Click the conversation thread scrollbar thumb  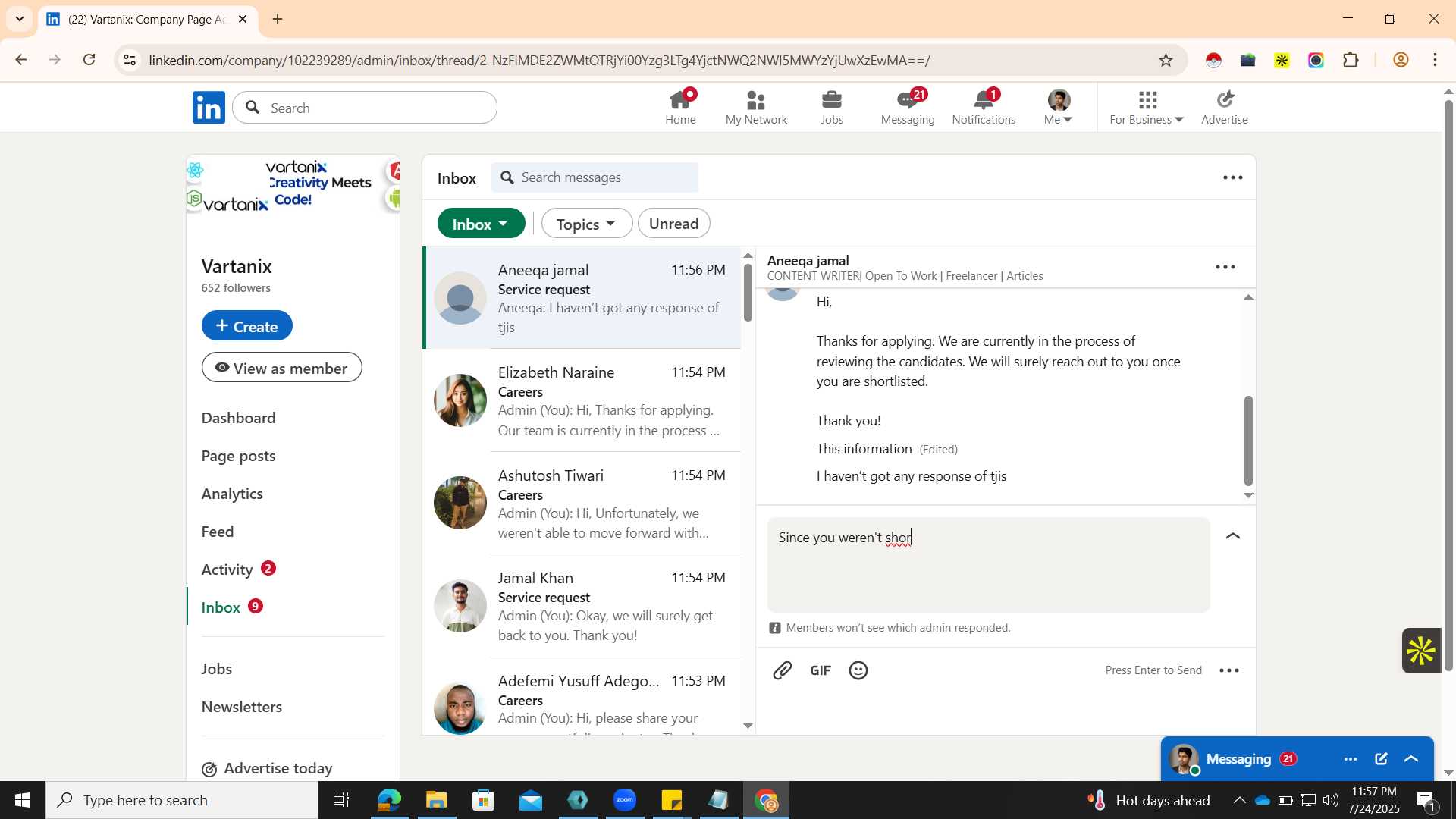point(1248,441)
